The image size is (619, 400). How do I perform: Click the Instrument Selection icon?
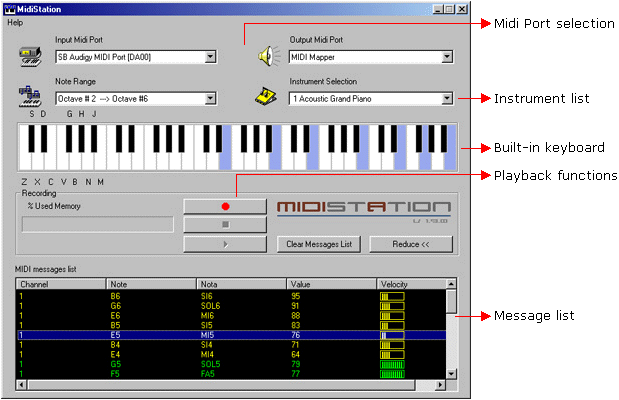tap(266, 96)
